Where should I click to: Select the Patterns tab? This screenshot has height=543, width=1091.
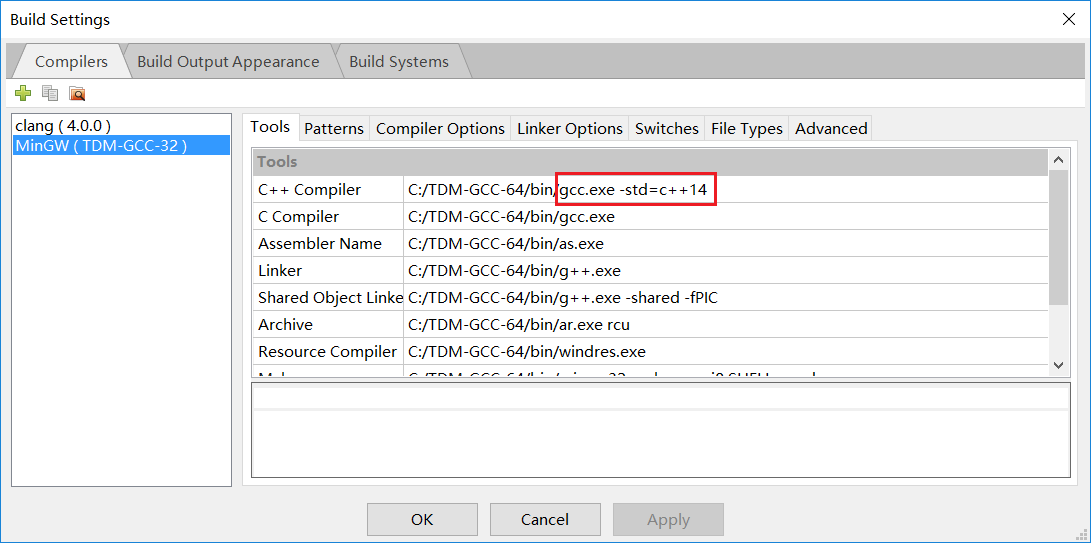tap(334, 128)
